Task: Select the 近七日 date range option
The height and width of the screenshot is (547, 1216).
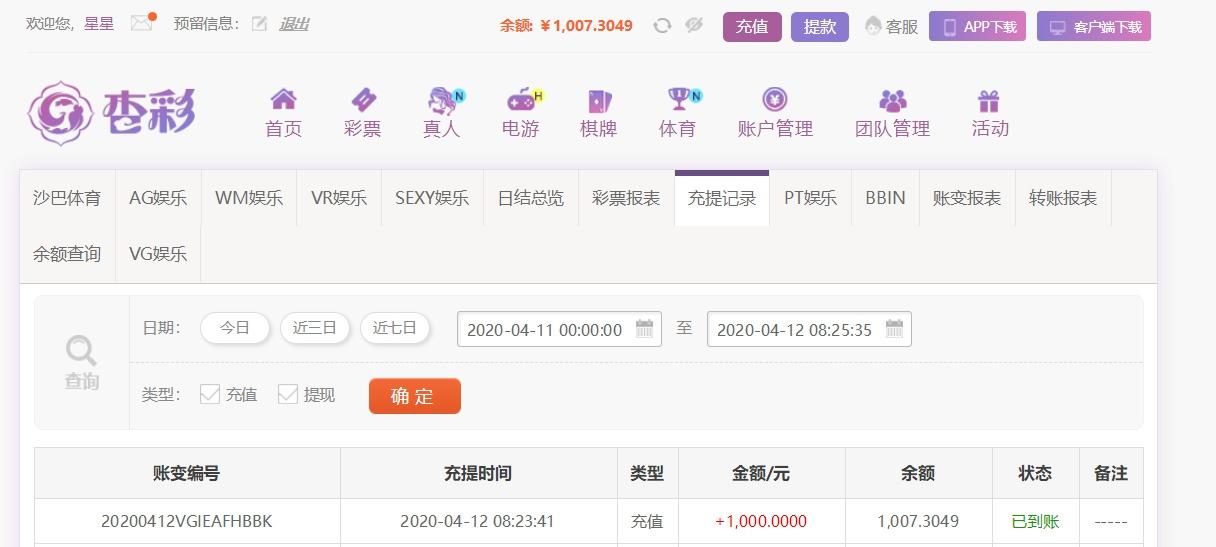Action: click(x=395, y=328)
